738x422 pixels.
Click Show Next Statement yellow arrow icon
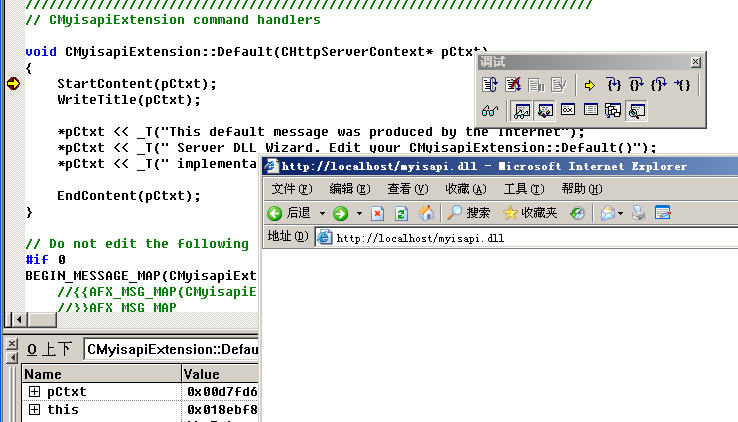(x=589, y=85)
